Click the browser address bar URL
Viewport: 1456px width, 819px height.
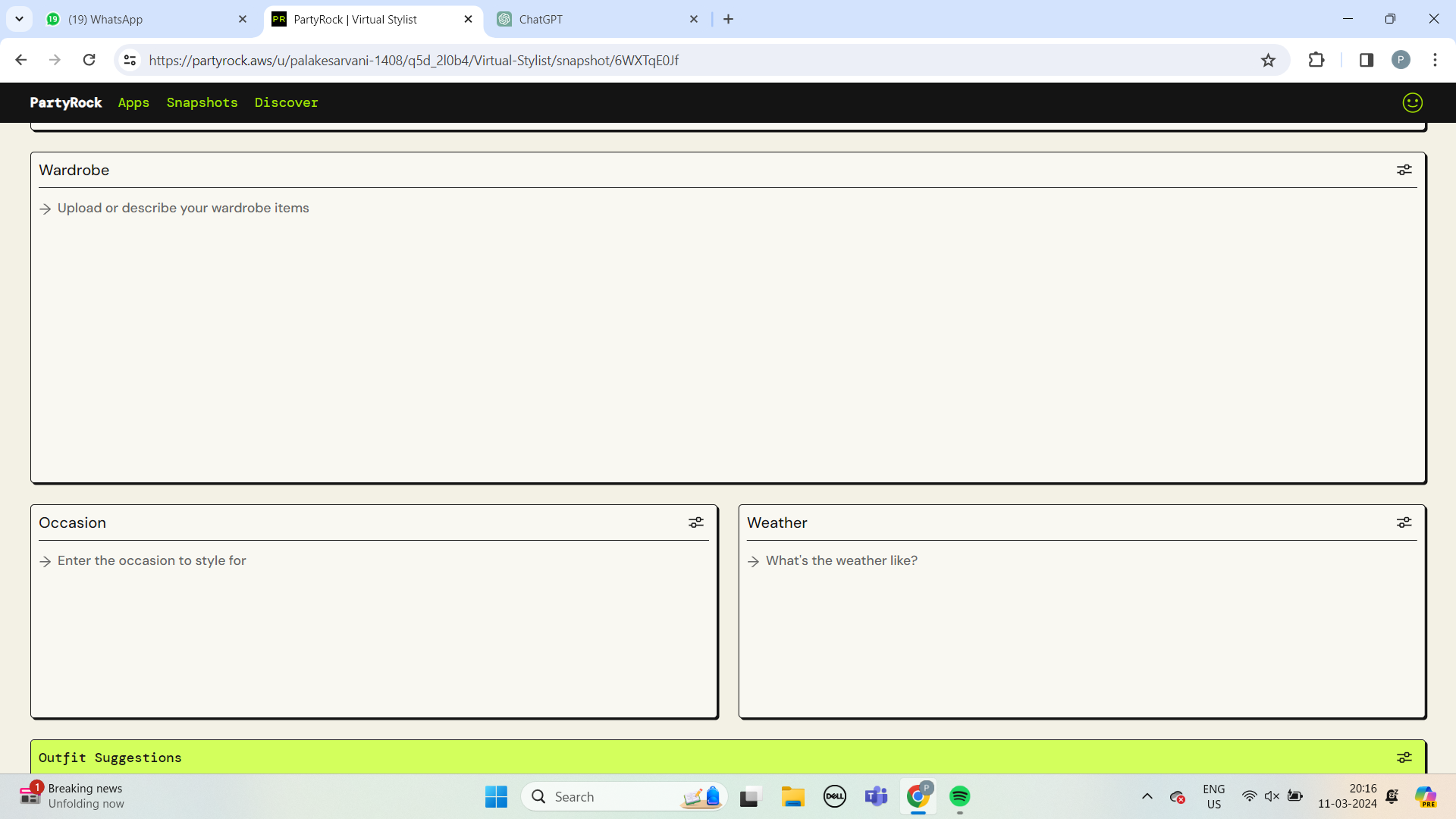[x=413, y=60]
